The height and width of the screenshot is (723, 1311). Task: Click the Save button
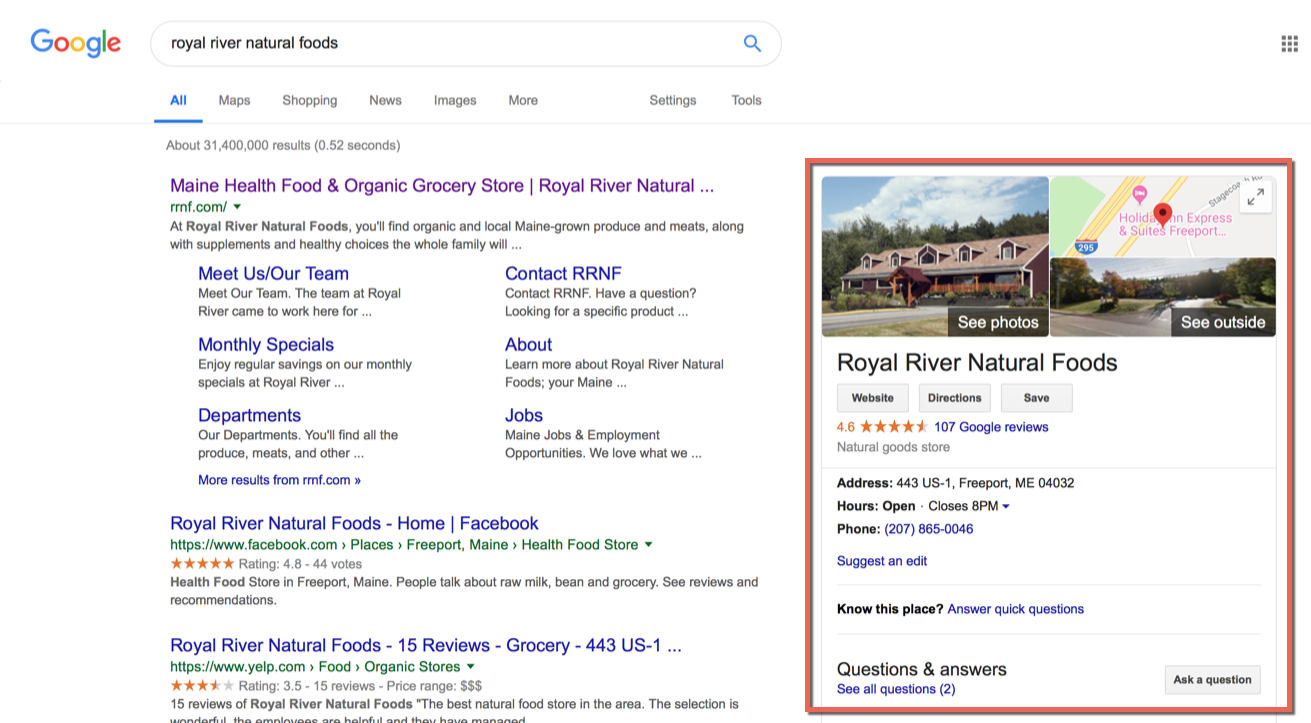click(1037, 398)
